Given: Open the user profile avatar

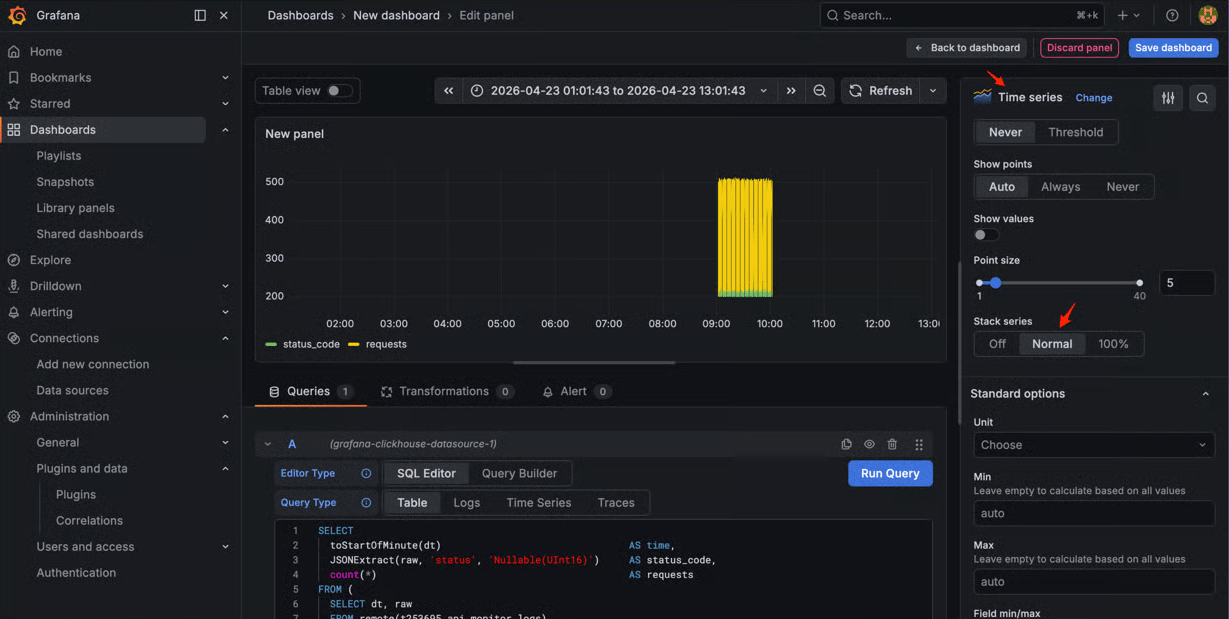Looking at the screenshot, I should [x=1206, y=15].
